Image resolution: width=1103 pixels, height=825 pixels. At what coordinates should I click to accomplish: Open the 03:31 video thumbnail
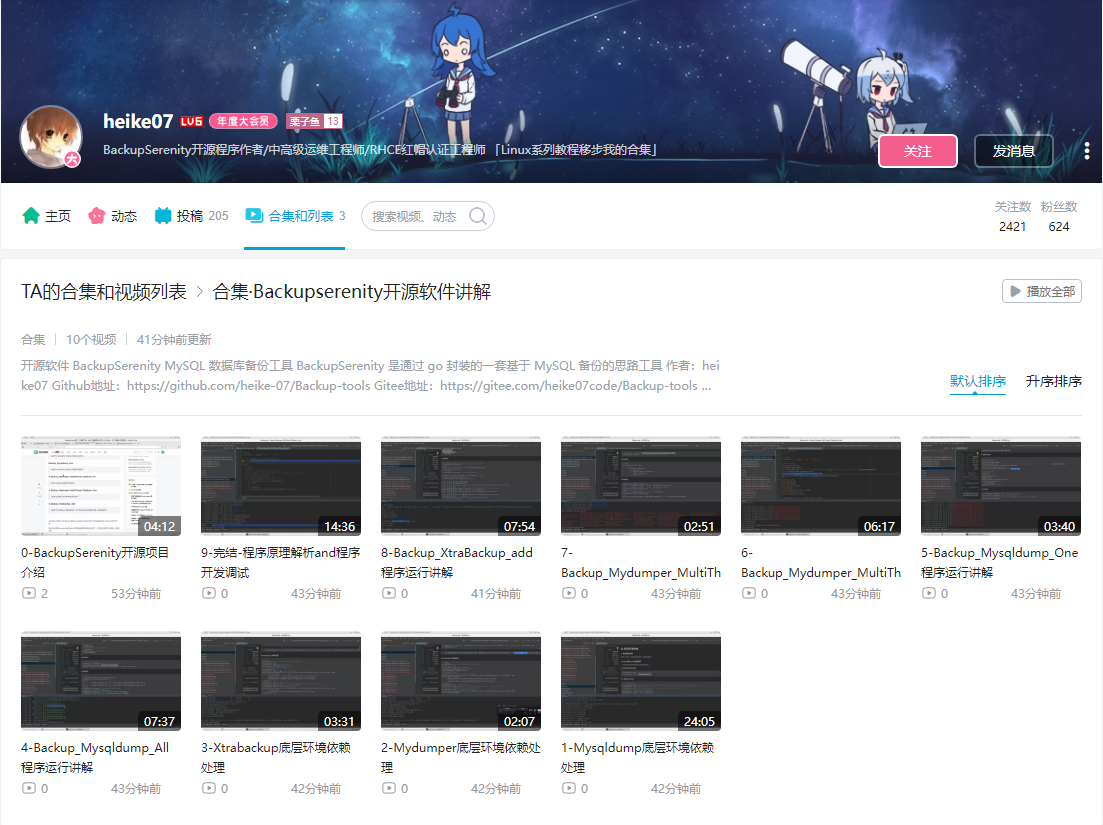click(281, 681)
